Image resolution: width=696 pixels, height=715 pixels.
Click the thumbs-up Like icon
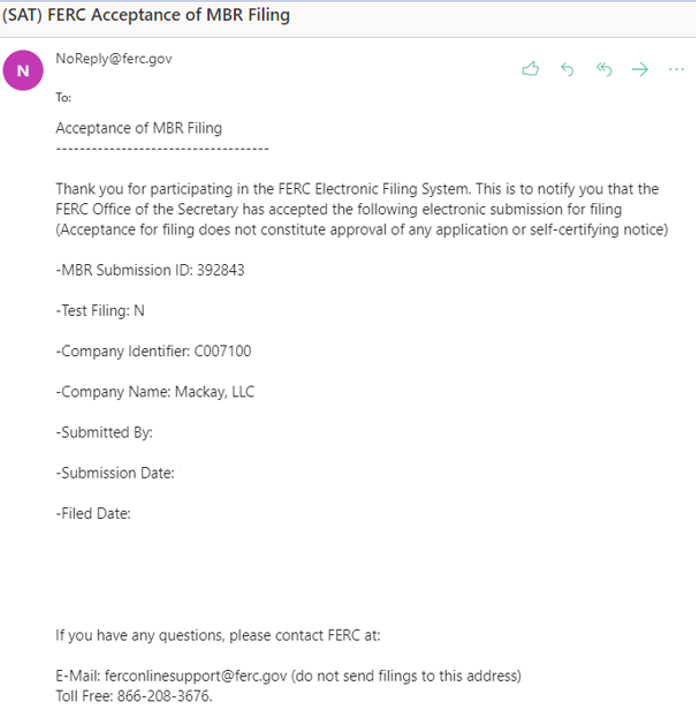(530, 69)
